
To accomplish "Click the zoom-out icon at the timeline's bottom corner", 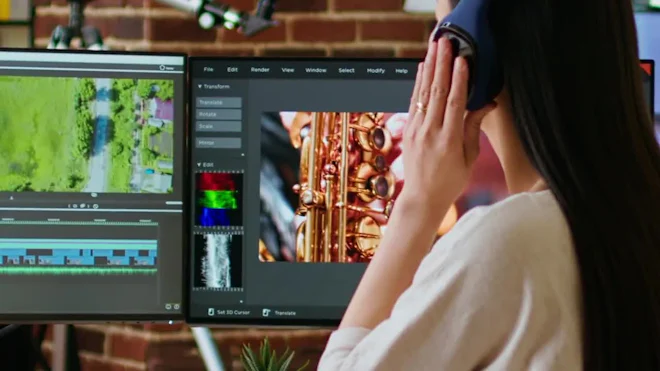I will (x=168, y=307).
